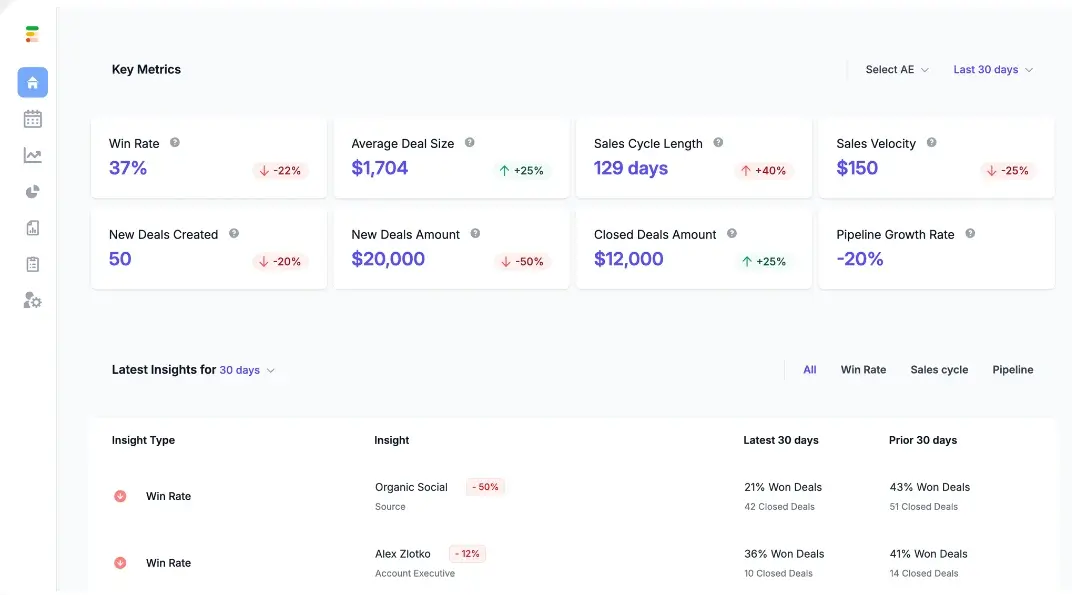Click the 41% Won Deals cell

pyautogui.click(x=928, y=554)
